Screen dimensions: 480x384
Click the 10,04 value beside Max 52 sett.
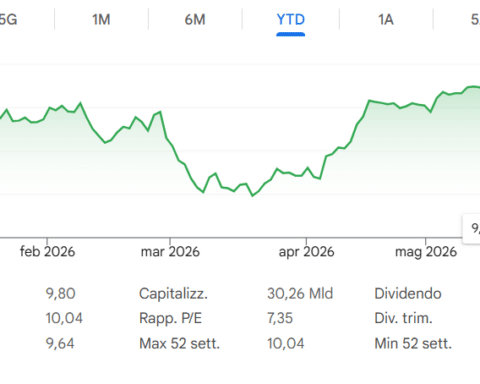click(286, 343)
